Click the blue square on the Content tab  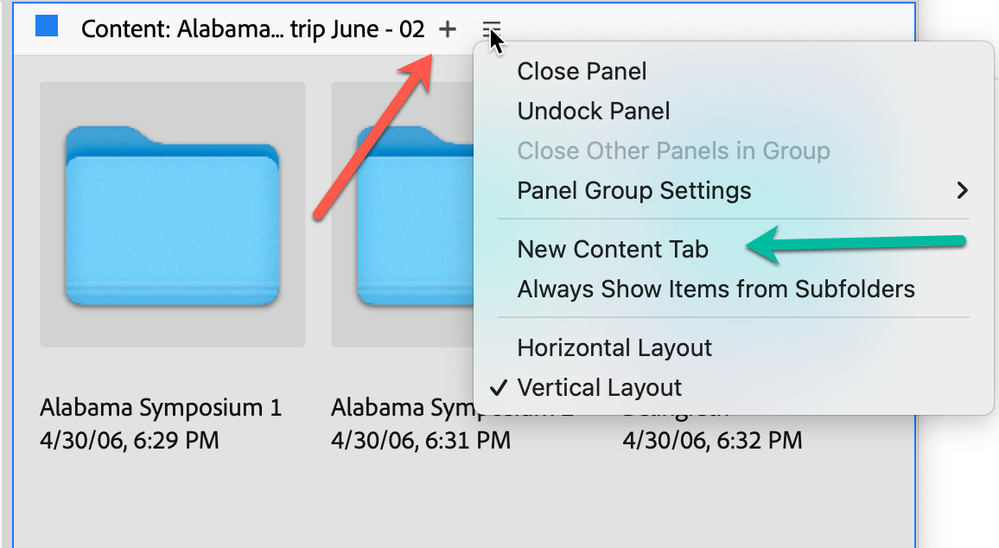coord(47,27)
